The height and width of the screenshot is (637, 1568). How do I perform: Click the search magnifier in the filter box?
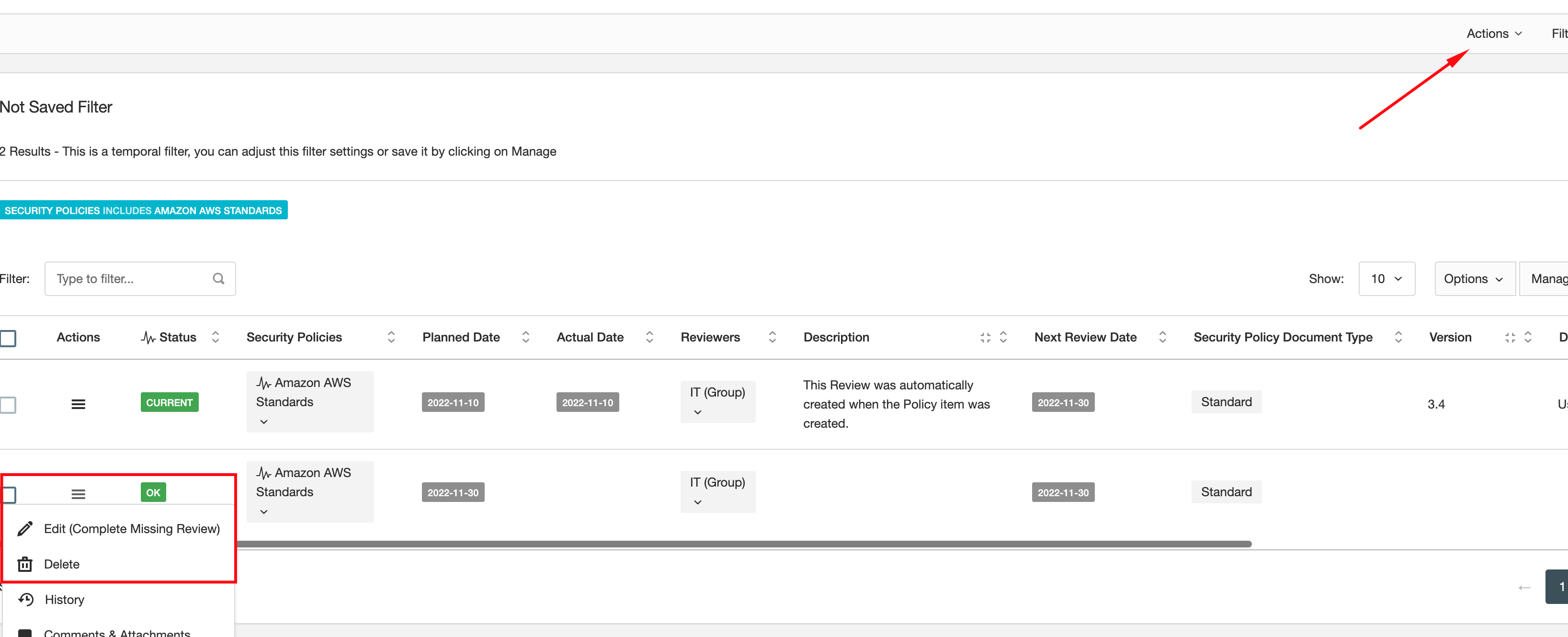coord(218,278)
